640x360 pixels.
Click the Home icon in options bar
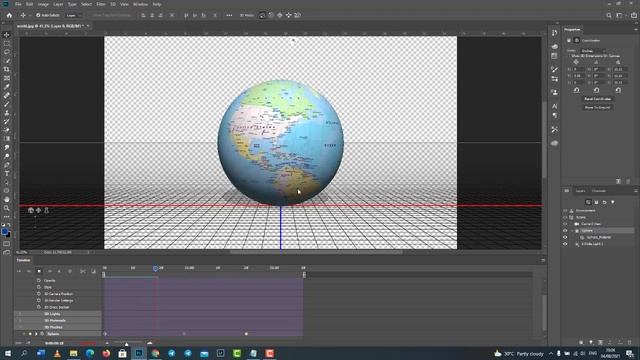pyautogui.click(x=9, y=15)
